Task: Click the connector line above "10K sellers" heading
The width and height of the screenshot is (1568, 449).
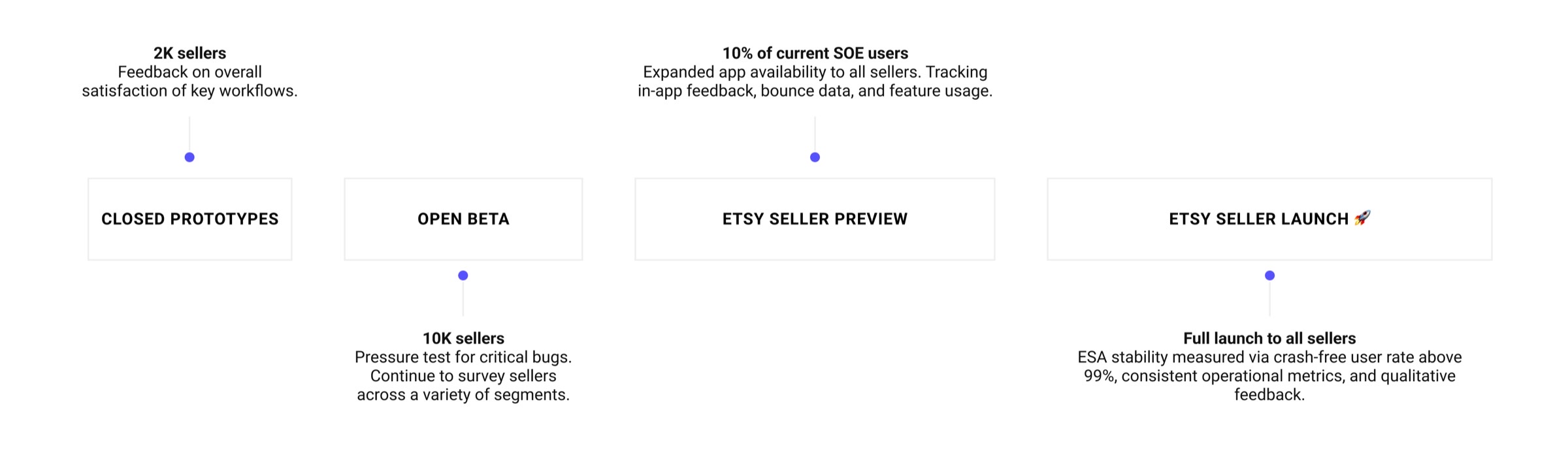Action: [x=463, y=300]
